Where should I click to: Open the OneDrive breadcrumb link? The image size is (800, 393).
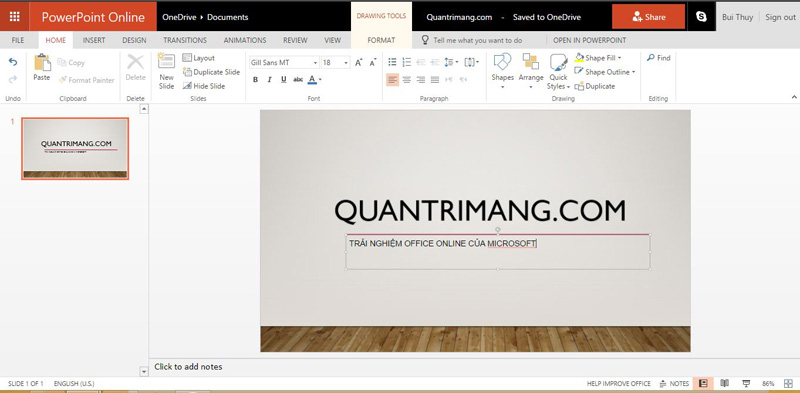pyautogui.click(x=179, y=17)
